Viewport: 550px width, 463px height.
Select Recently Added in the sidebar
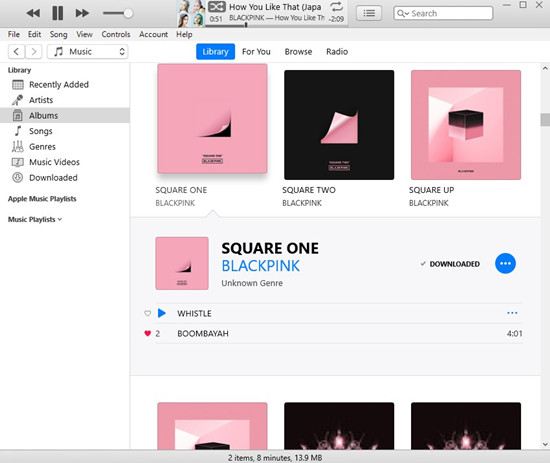[x=65, y=85]
